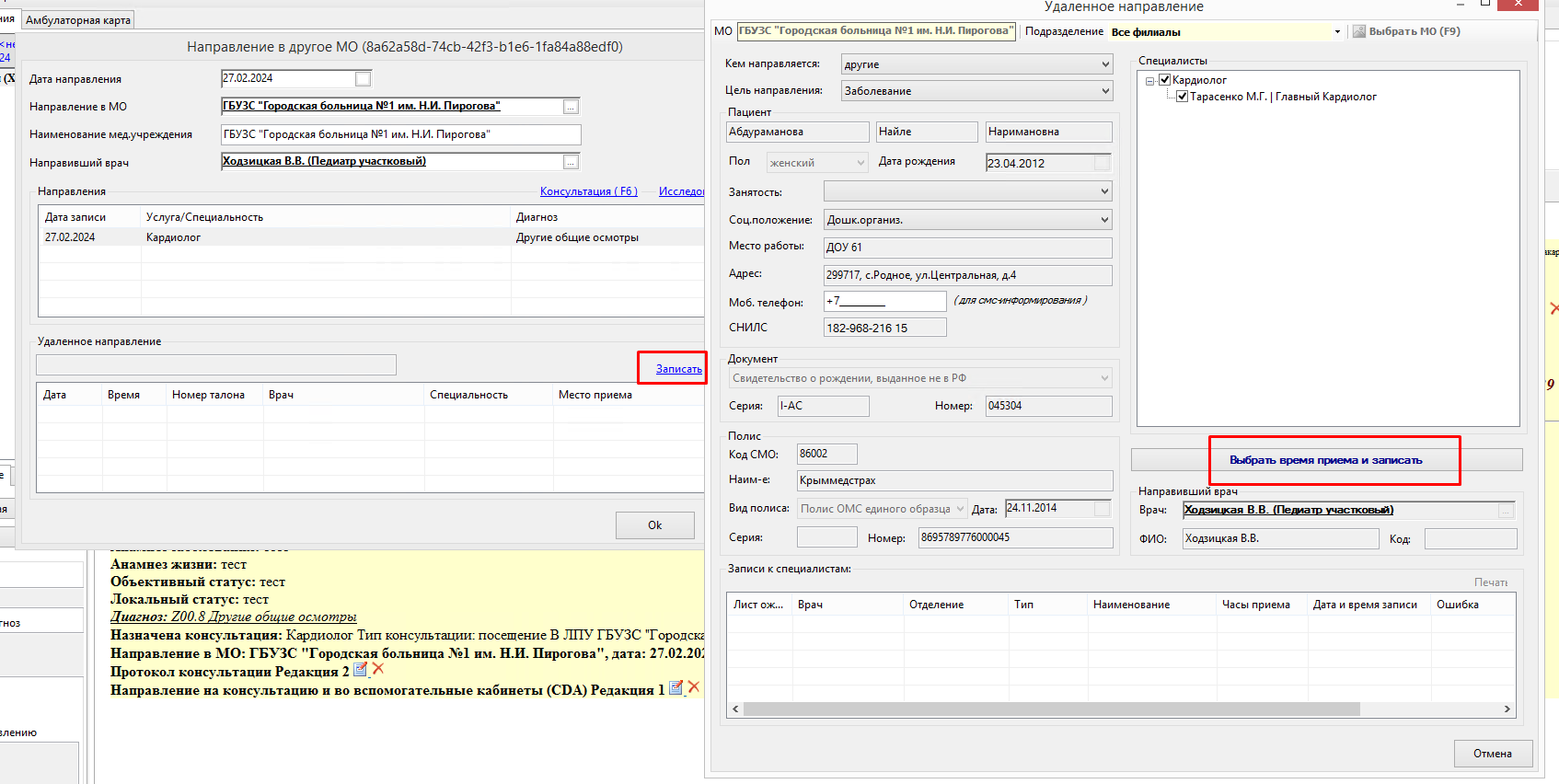Open the lookup button next to 'Врач' Ходзицкая field
Screen dimensions: 1559x784
(x=1506, y=510)
